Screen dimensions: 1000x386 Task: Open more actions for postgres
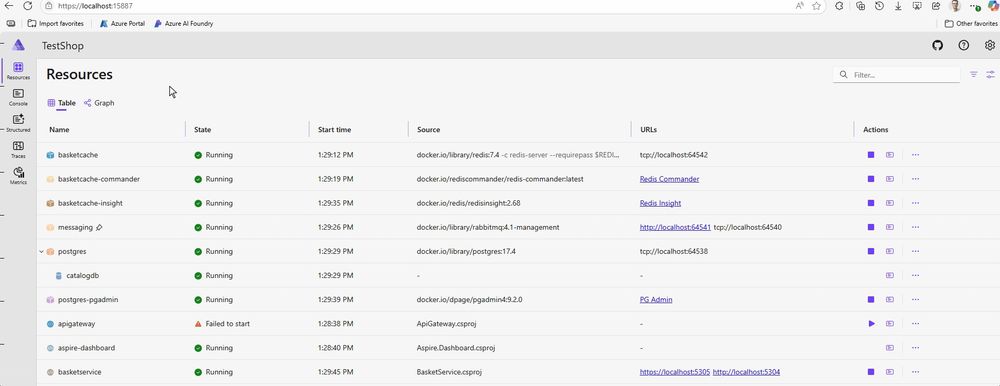(915, 251)
